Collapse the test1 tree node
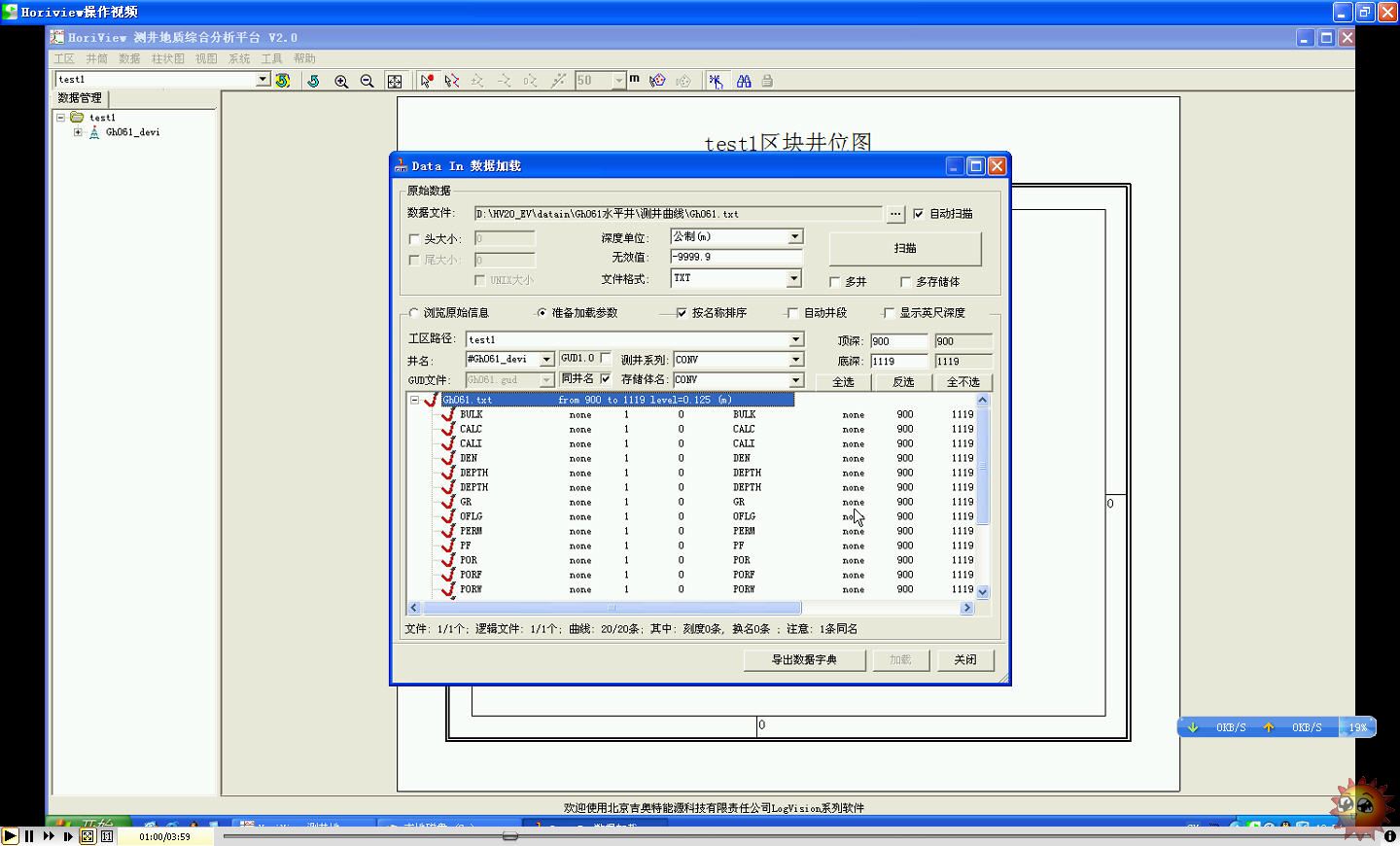Image resolution: width=1400 pixels, height=846 pixels. pos(60,118)
